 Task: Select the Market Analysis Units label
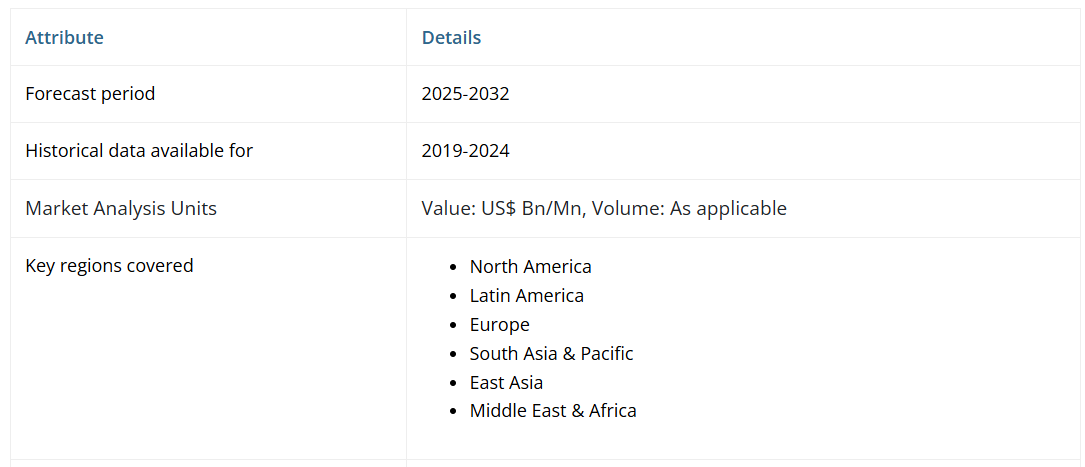[121, 208]
